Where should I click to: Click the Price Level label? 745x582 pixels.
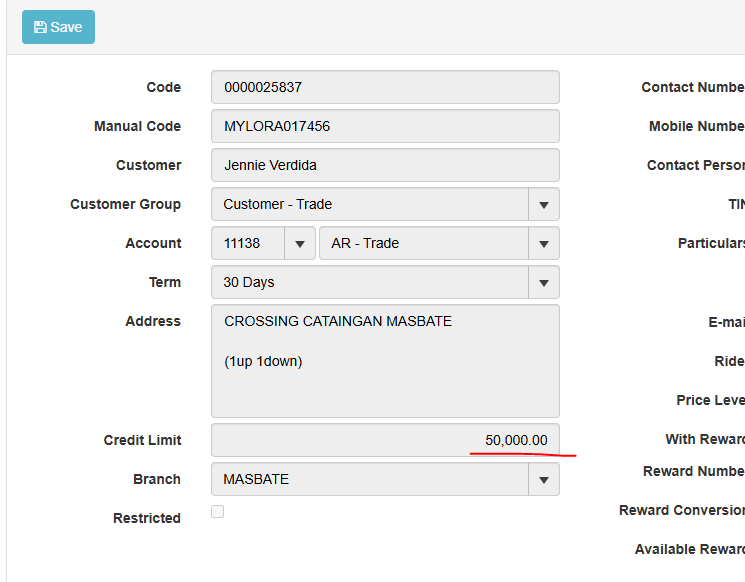710,400
